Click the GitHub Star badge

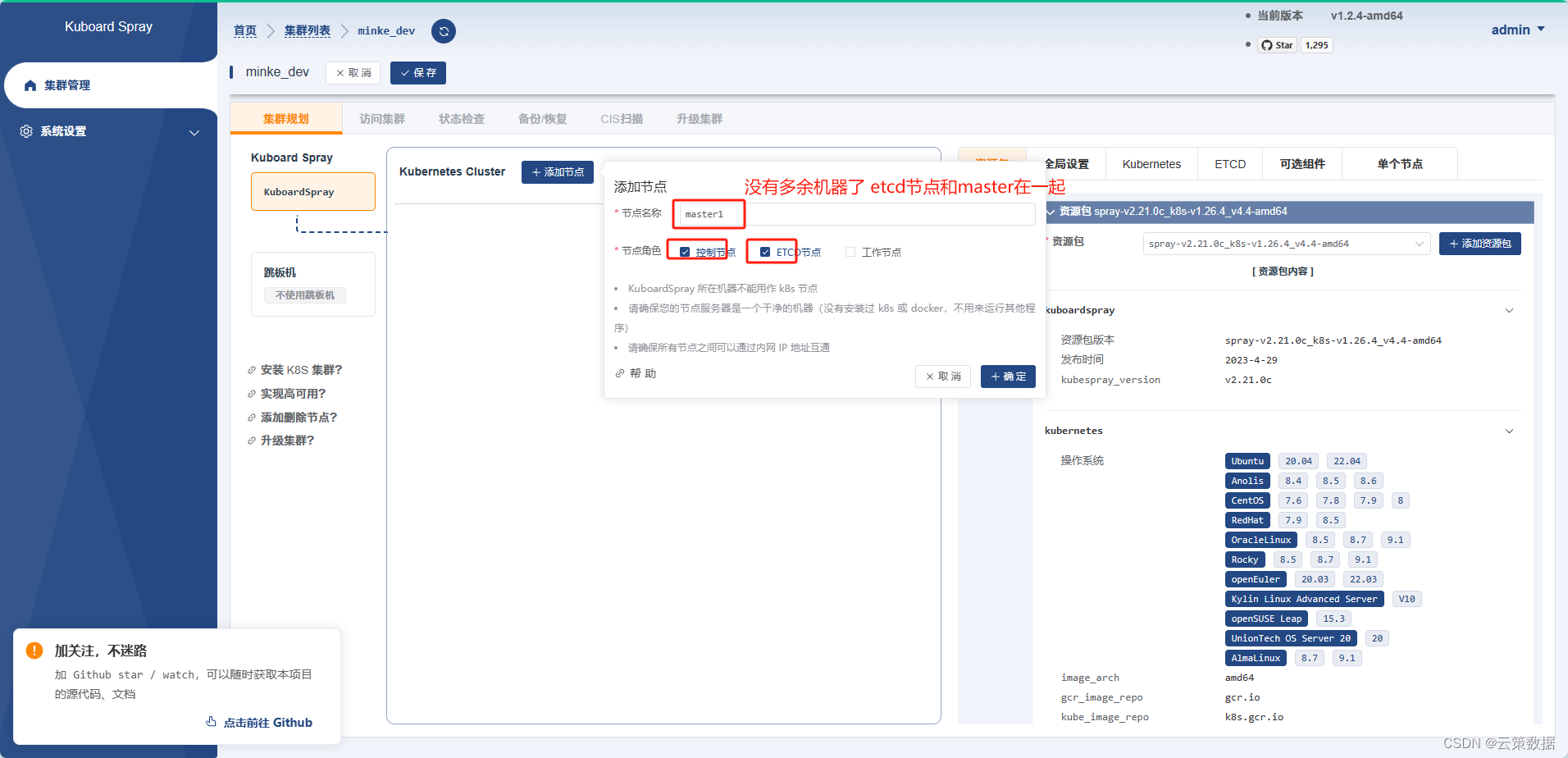[x=1277, y=45]
